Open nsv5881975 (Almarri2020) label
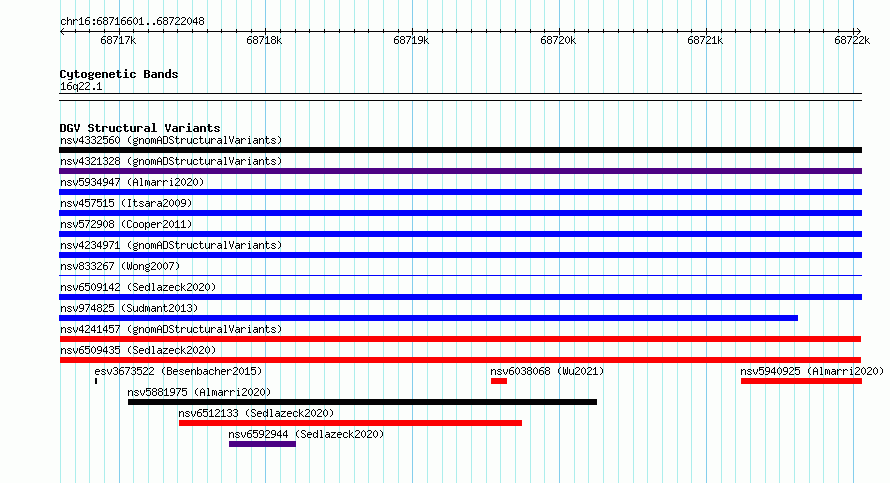 pos(199,392)
